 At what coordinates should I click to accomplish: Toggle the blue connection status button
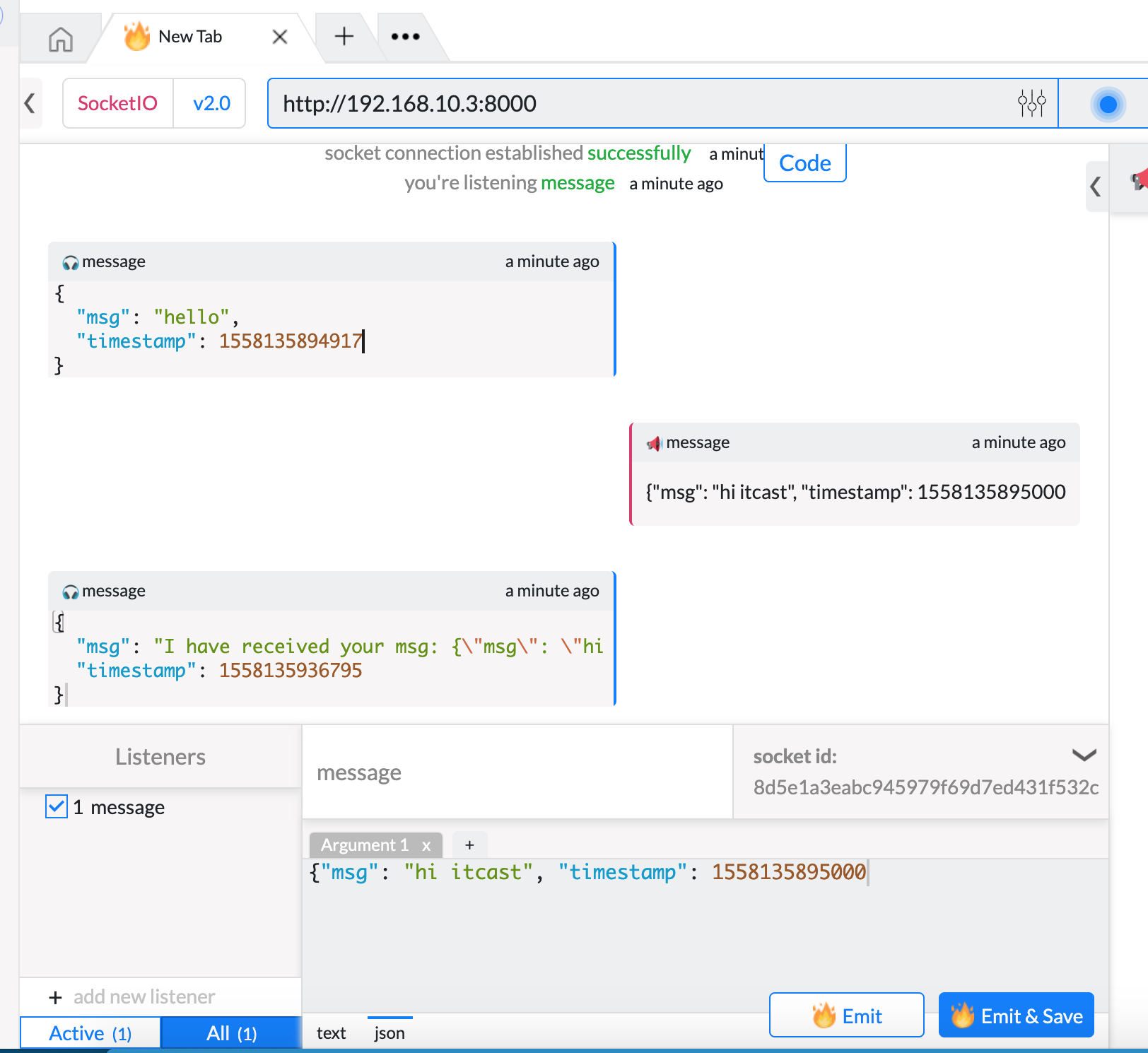pos(1108,105)
